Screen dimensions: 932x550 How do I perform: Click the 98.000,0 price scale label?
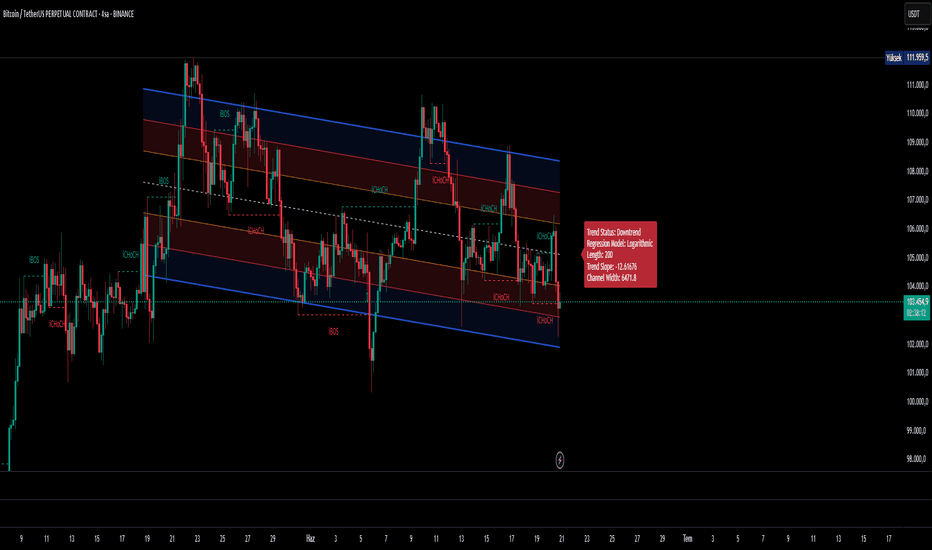click(x=917, y=459)
